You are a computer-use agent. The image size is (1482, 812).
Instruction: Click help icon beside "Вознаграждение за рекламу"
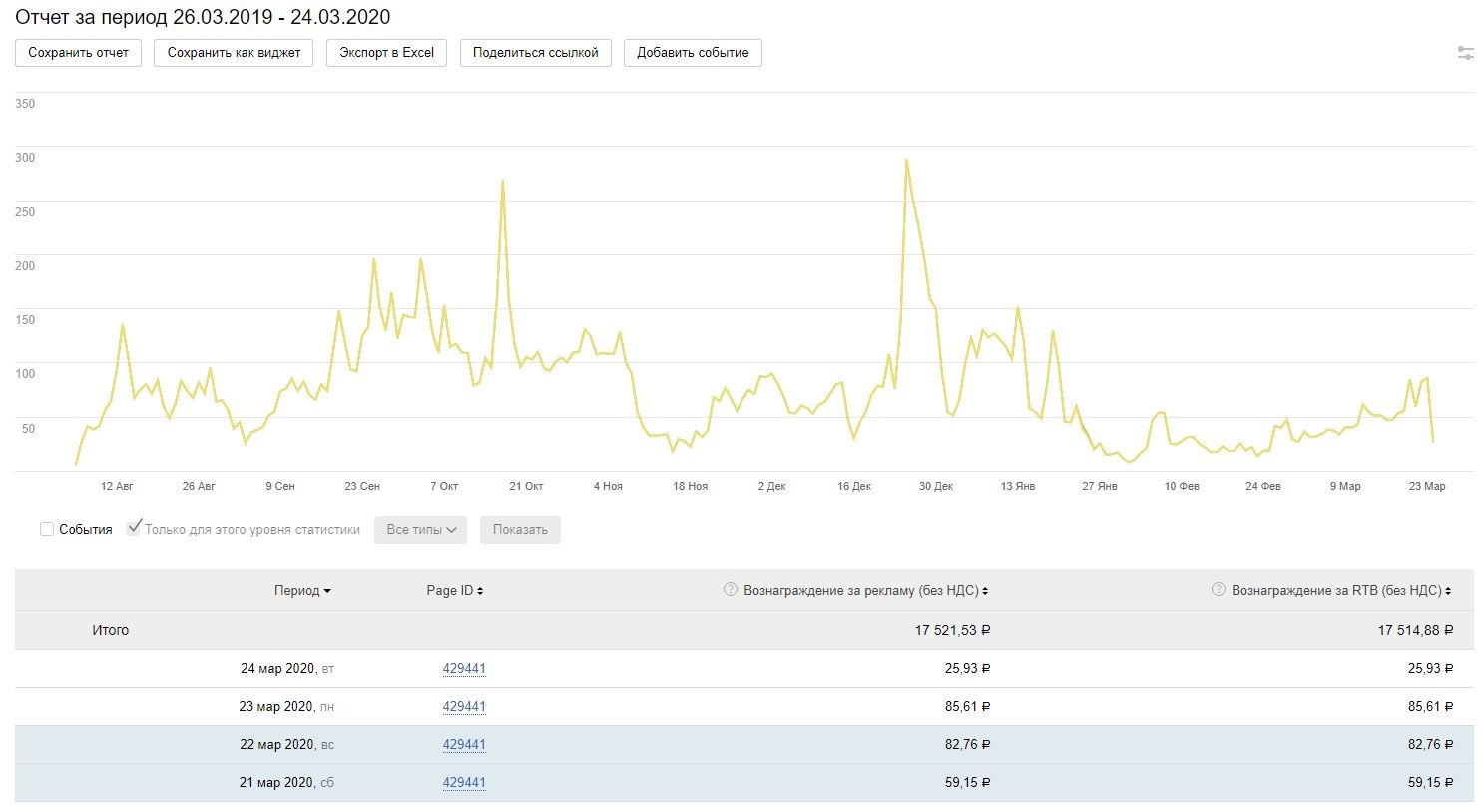[x=731, y=590]
